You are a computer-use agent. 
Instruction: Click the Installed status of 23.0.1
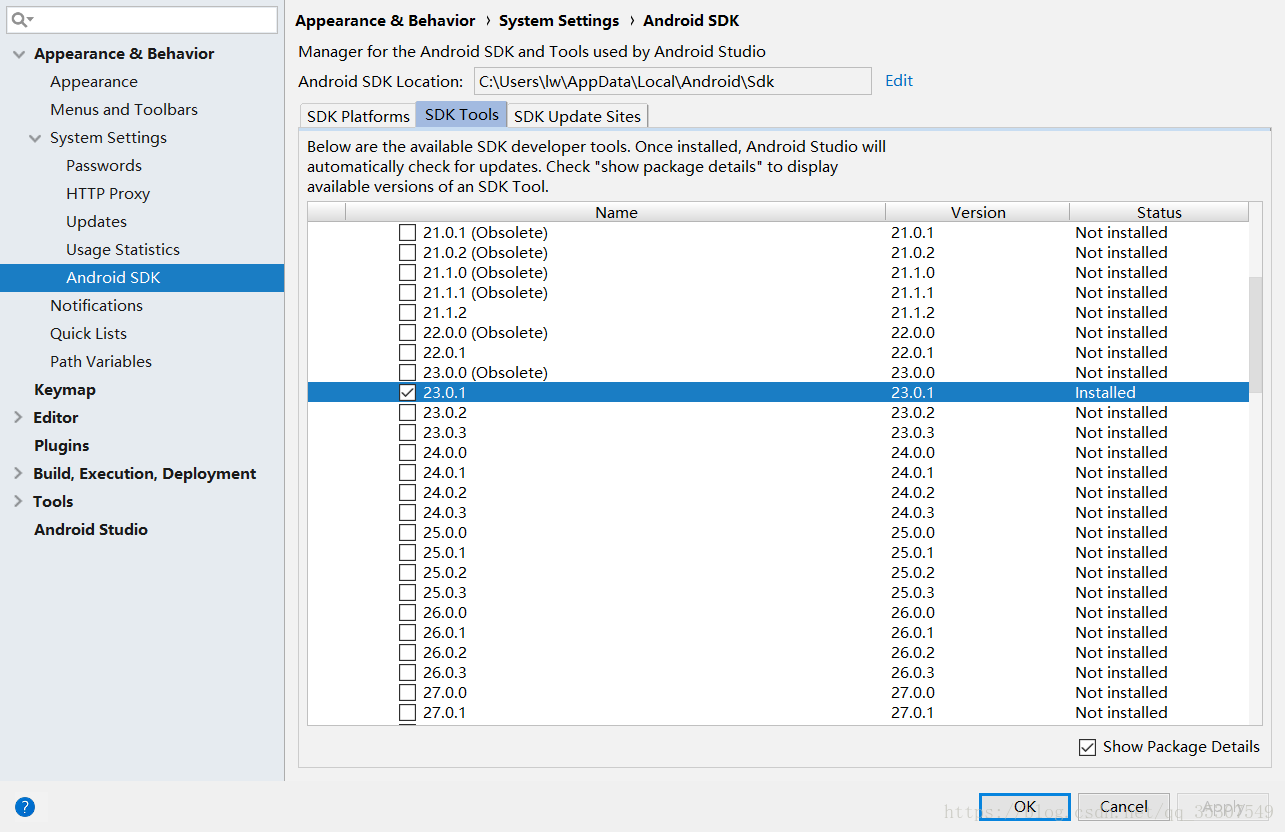tap(1105, 392)
